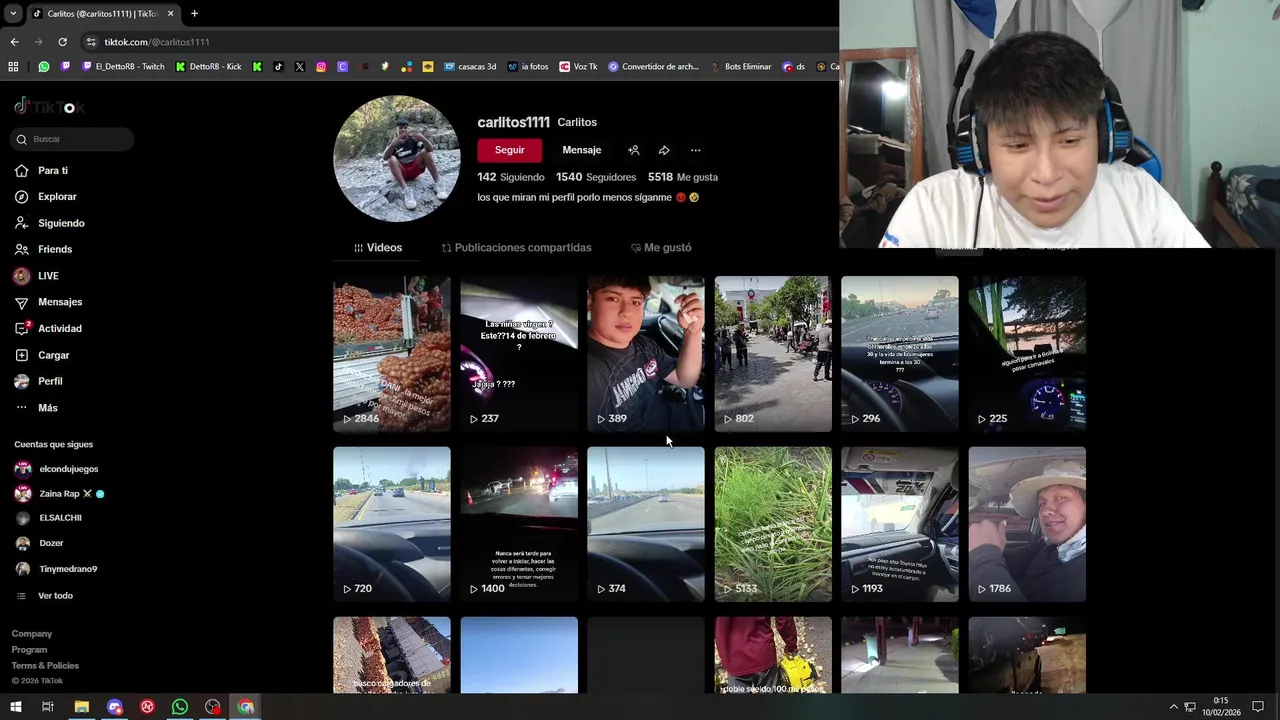Viewport: 1280px width, 720px height.
Task: Open new browser tab
Action: (194, 14)
